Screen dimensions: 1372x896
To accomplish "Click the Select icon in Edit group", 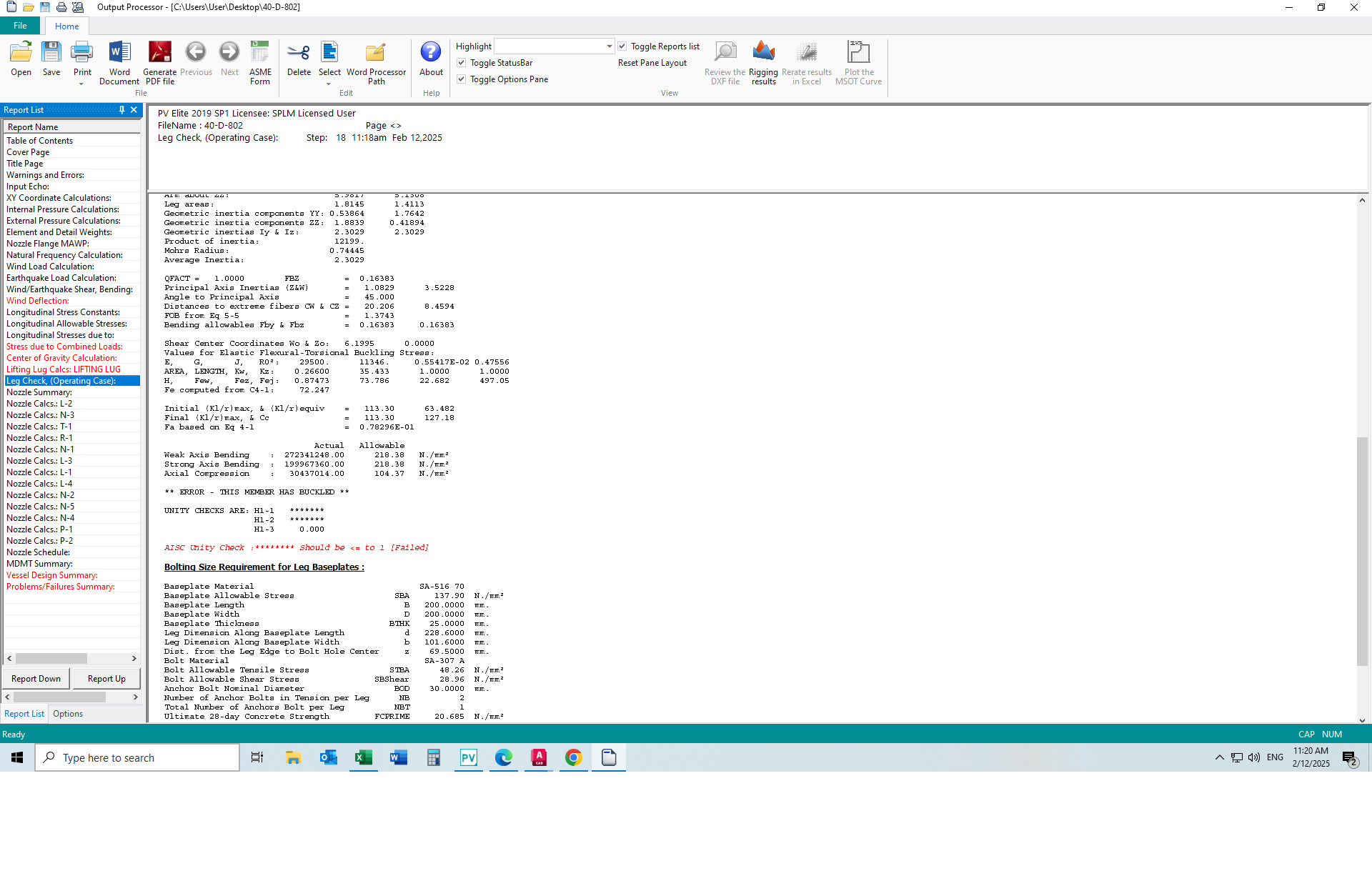I will pos(329,59).
